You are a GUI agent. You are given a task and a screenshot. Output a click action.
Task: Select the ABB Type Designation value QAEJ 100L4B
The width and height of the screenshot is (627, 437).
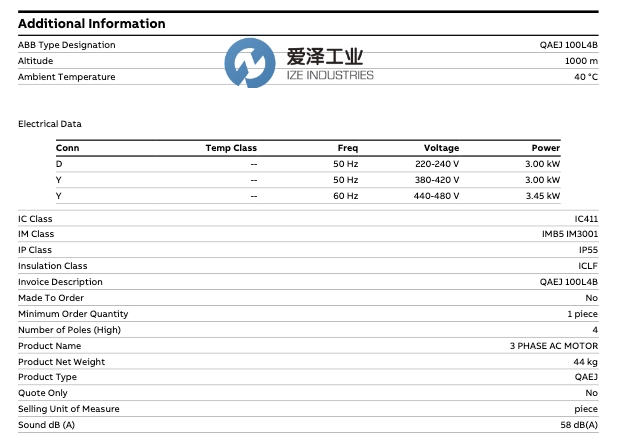point(568,45)
